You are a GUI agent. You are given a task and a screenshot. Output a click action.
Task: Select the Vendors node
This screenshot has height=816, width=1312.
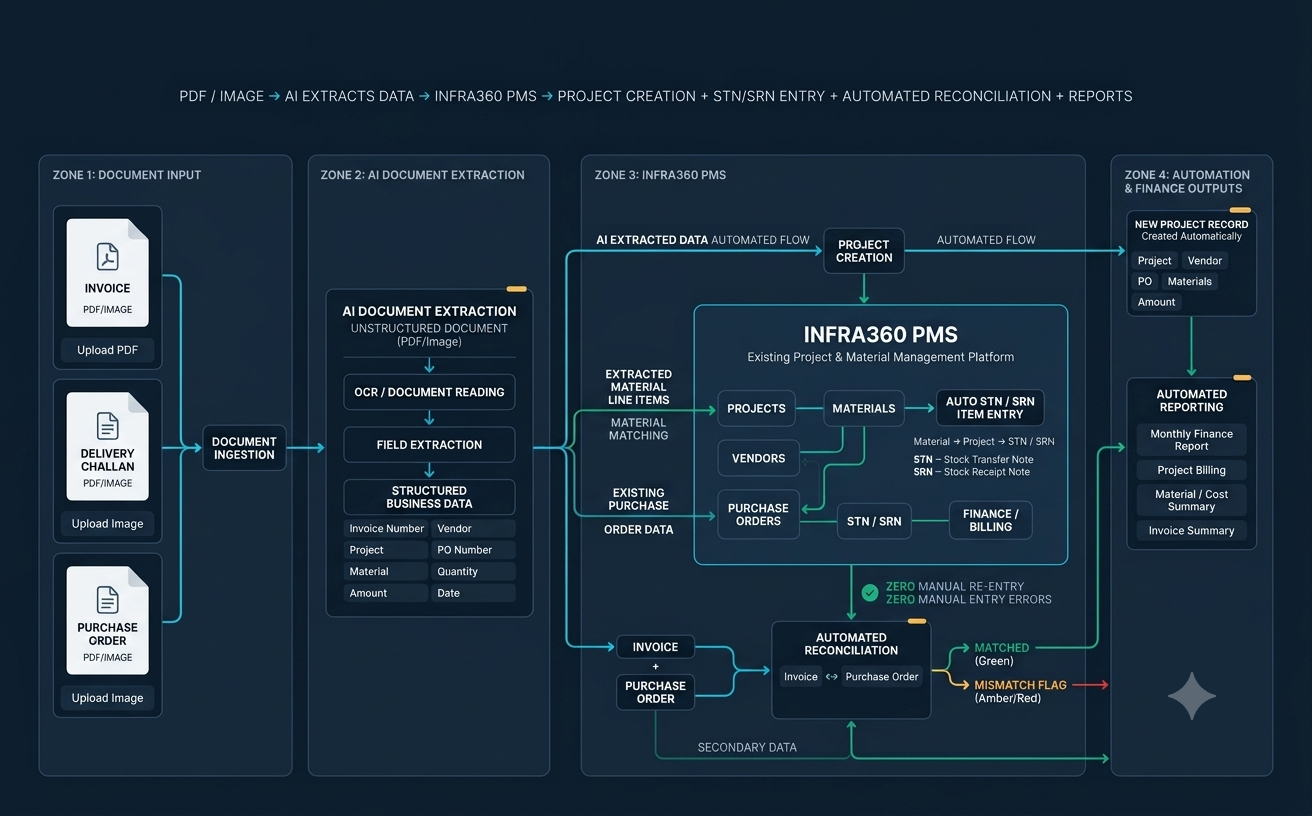(x=759, y=458)
